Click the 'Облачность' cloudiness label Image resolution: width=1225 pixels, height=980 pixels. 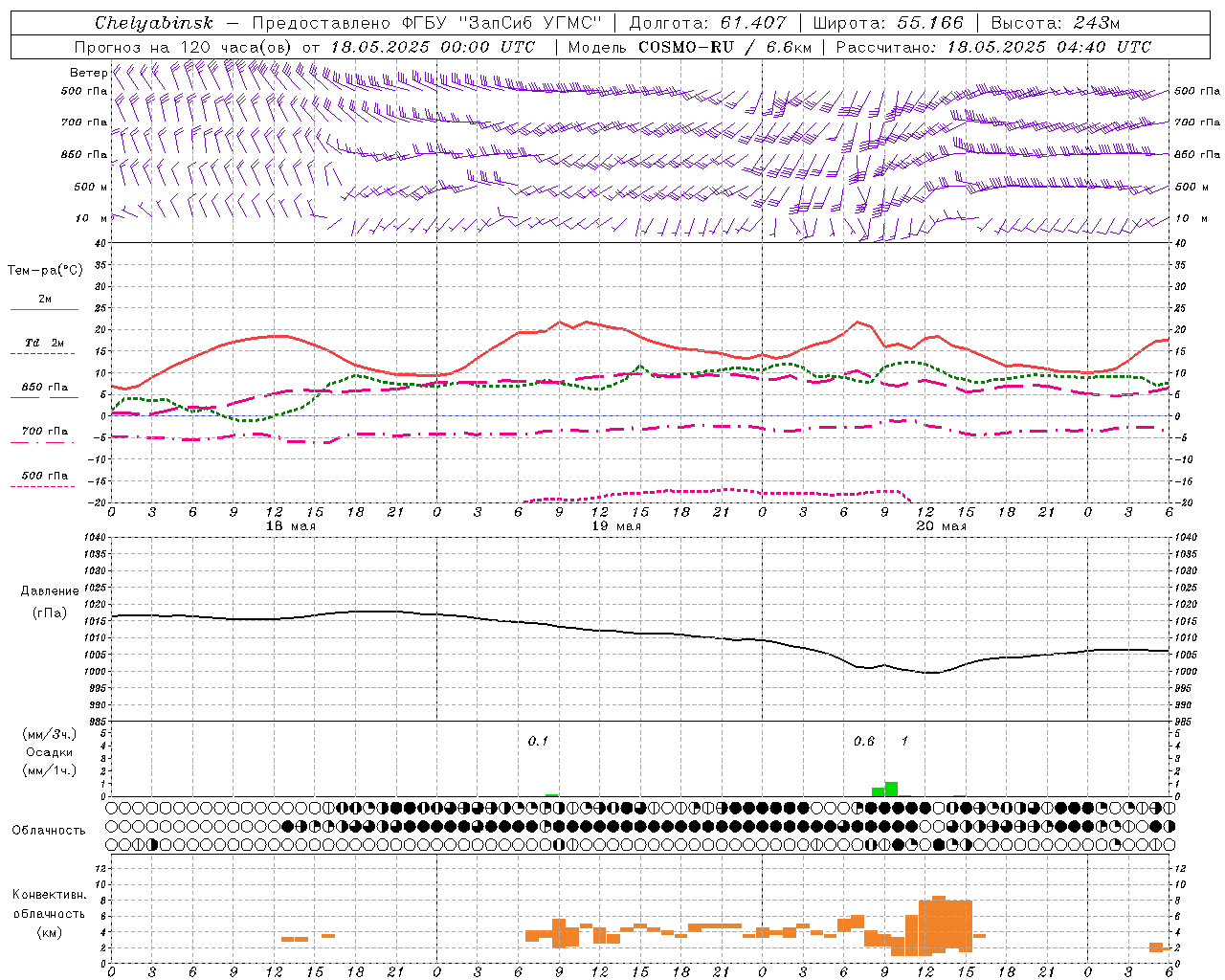pos(49,831)
